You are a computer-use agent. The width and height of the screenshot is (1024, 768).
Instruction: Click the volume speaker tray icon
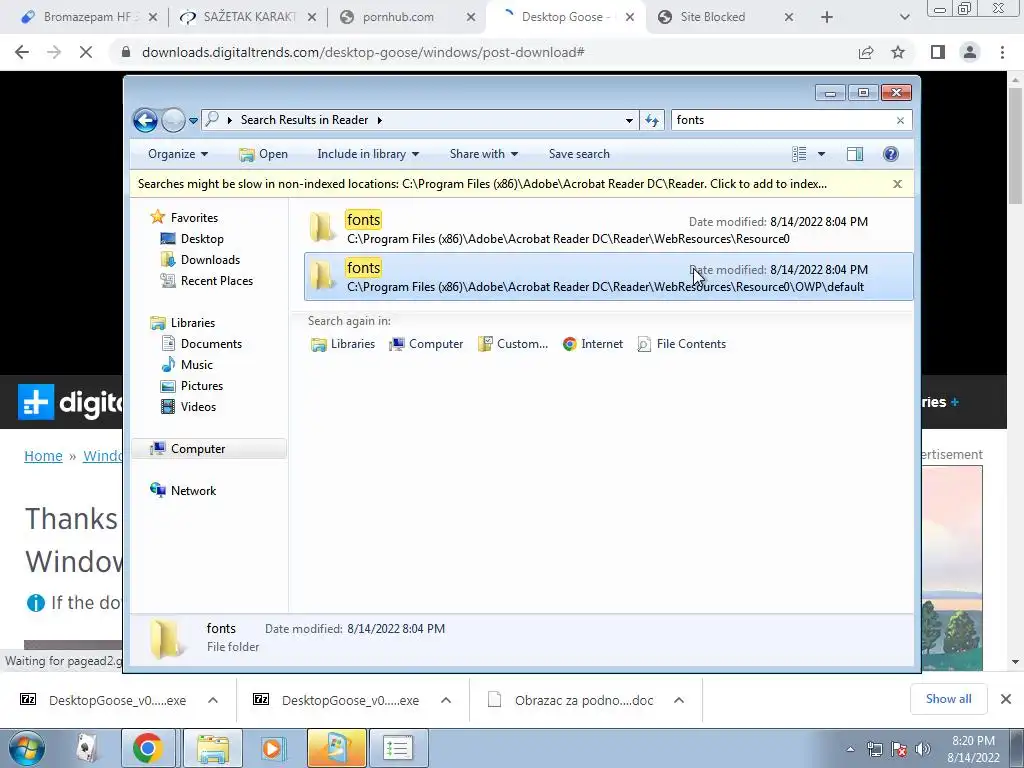tap(922, 748)
